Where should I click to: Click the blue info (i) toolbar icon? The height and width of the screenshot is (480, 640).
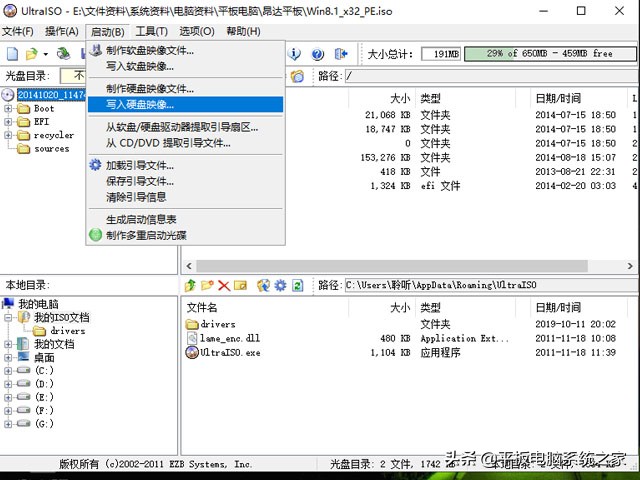(x=294, y=53)
